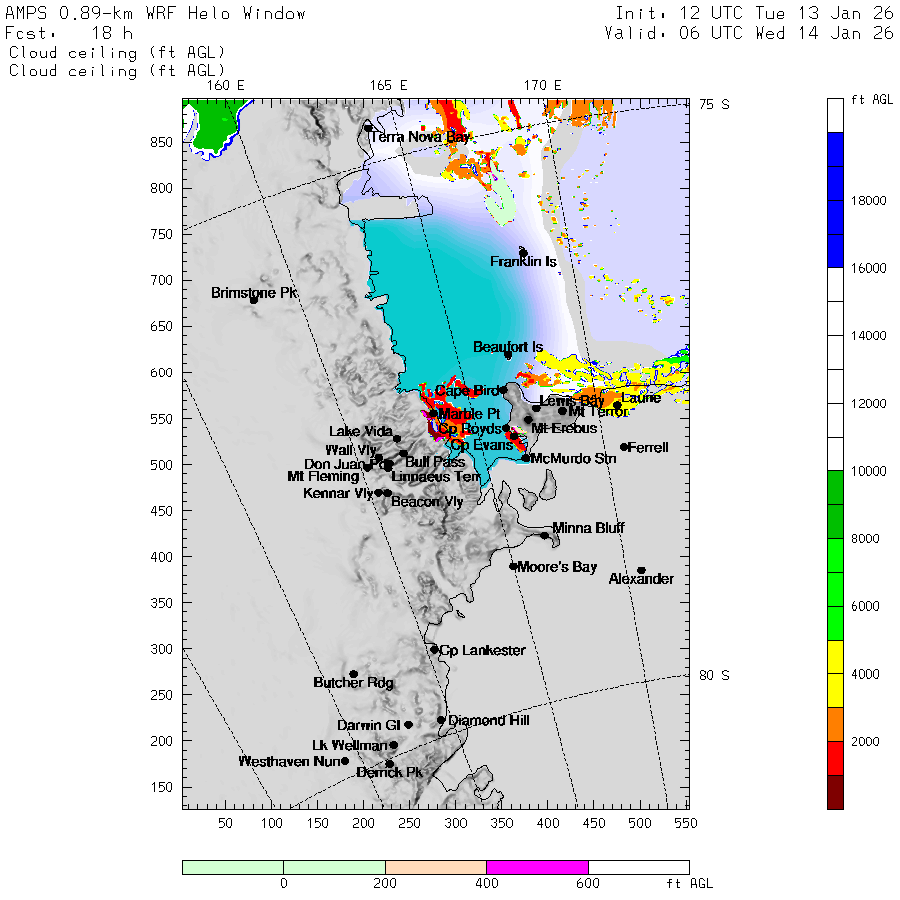
Task: Click the Brimstone Pk location marker
Action: (x=254, y=299)
